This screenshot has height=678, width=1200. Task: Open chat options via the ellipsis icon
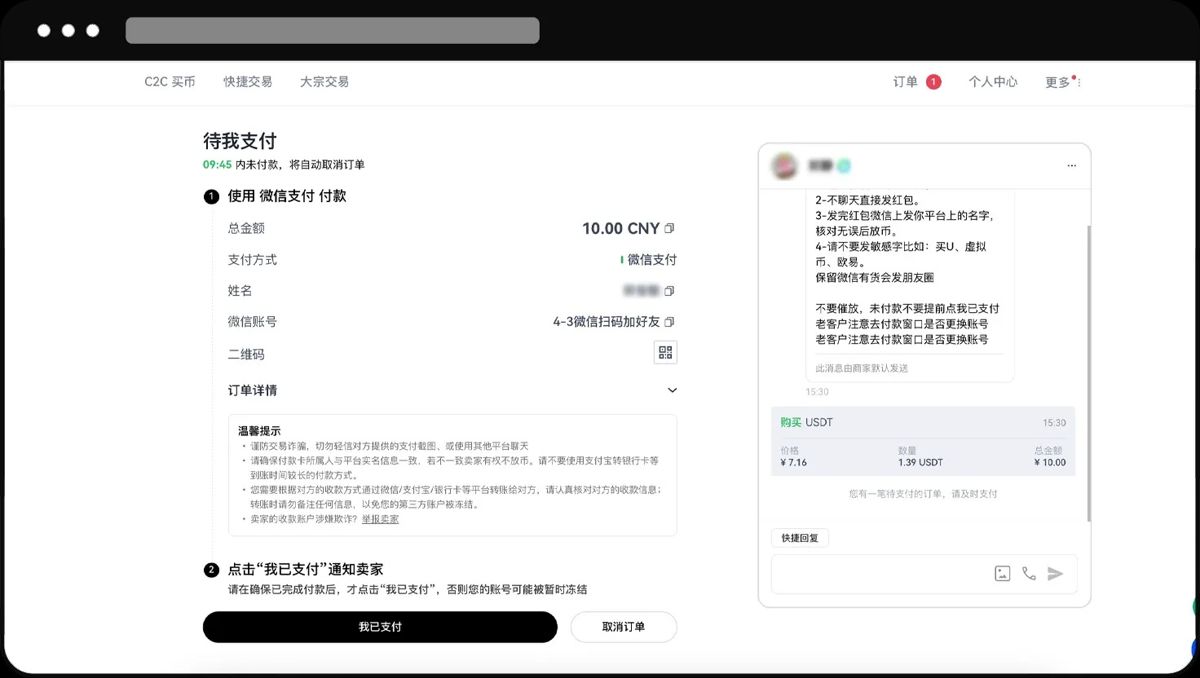[1071, 165]
